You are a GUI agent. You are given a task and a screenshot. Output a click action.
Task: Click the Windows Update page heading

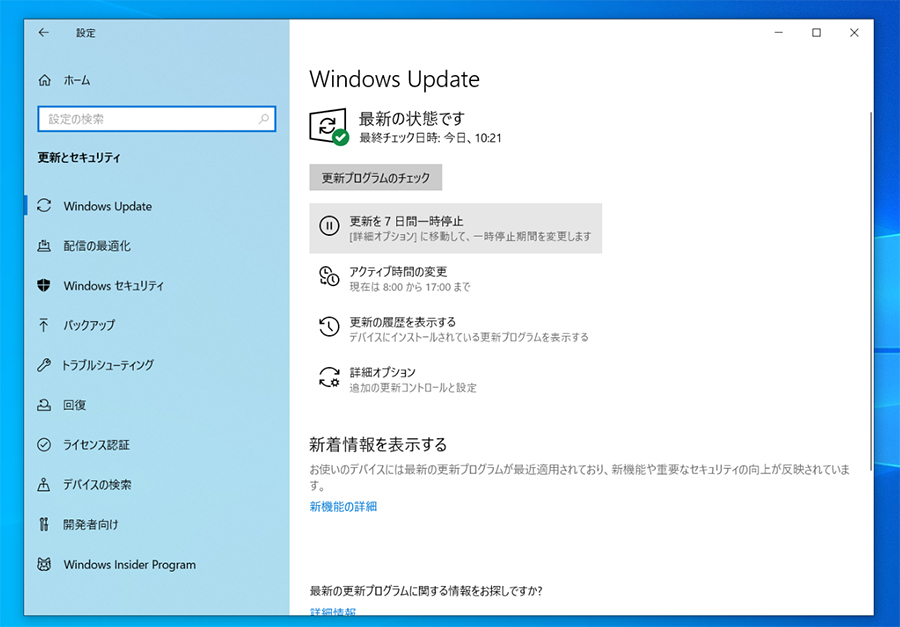coord(394,79)
